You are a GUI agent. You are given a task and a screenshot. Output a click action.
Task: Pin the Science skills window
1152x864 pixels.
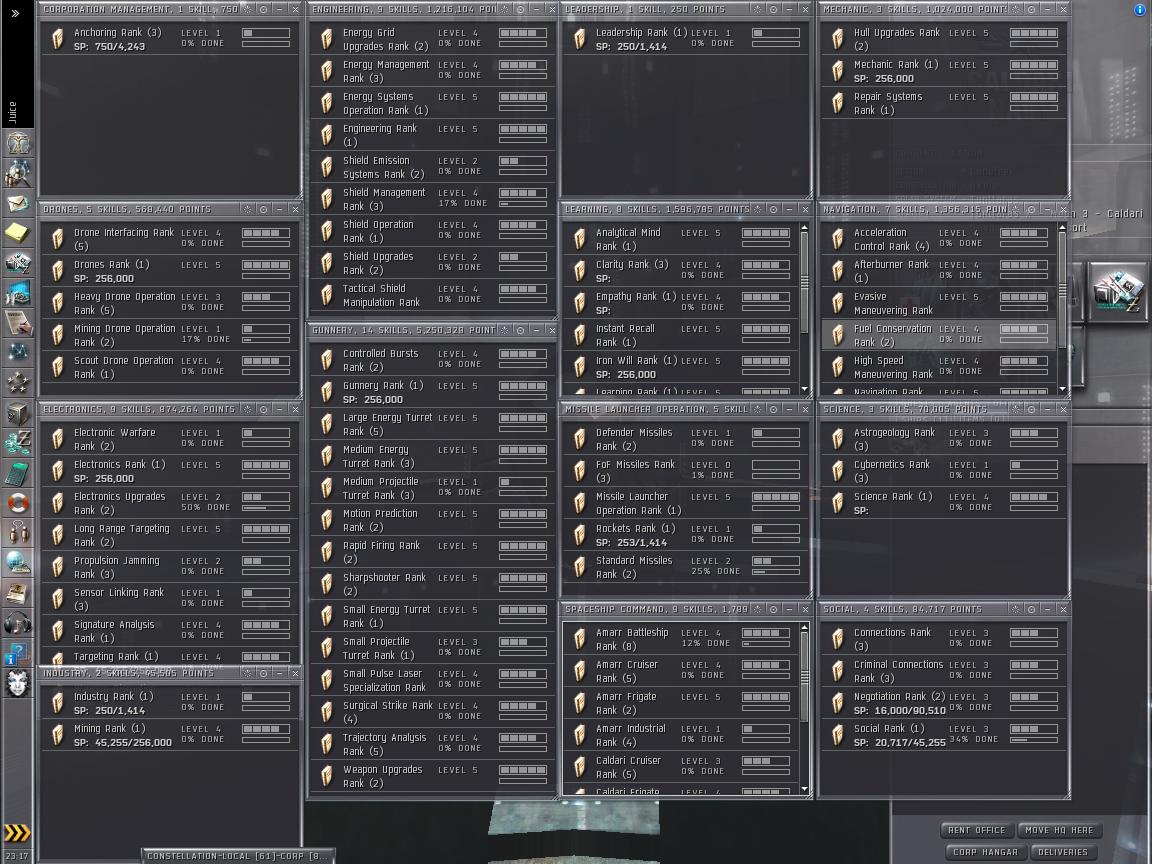(x=1015, y=409)
